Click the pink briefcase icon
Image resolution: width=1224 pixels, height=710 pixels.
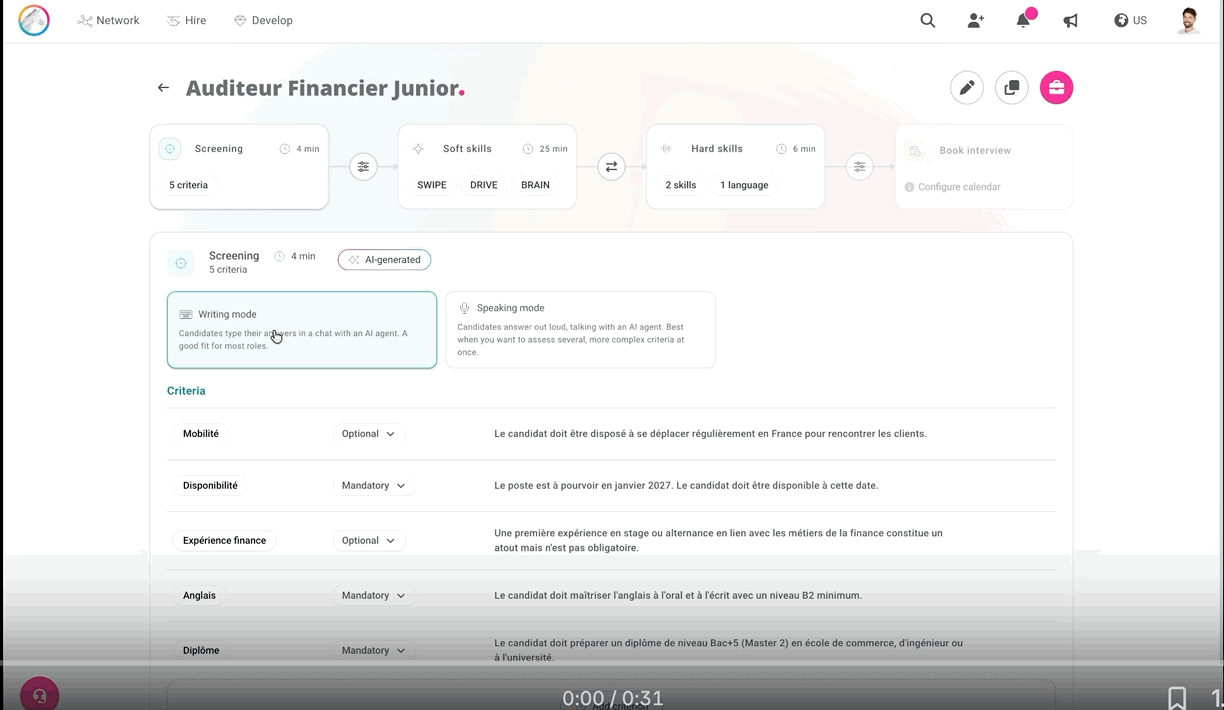point(1057,88)
